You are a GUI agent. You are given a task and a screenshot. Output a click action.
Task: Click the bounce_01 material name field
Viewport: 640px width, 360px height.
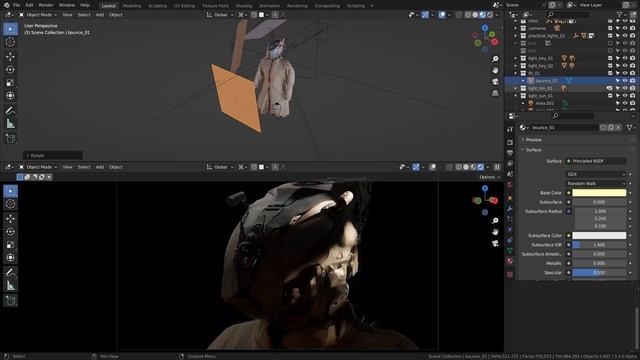pos(564,128)
